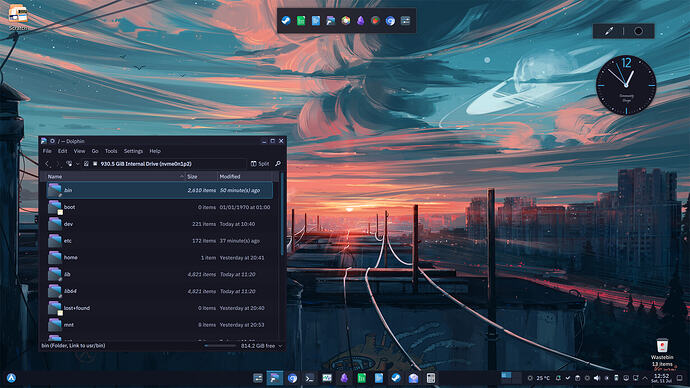Open Dolphin search magnifier
The width and height of the screenshot is (690, 388).
pyautogui.click(x=278, y=164)
